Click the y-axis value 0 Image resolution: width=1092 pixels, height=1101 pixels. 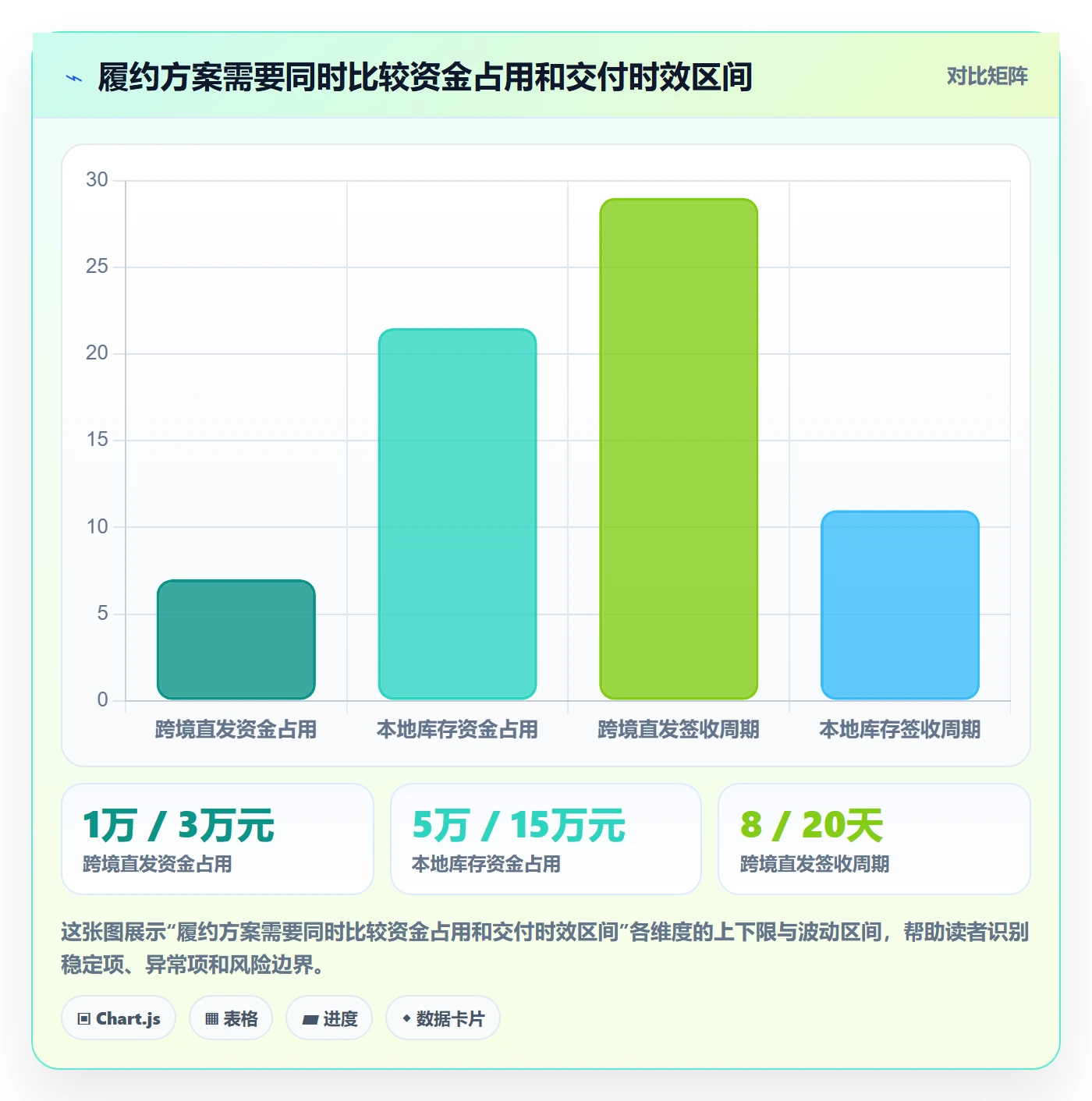coord(102,700)
